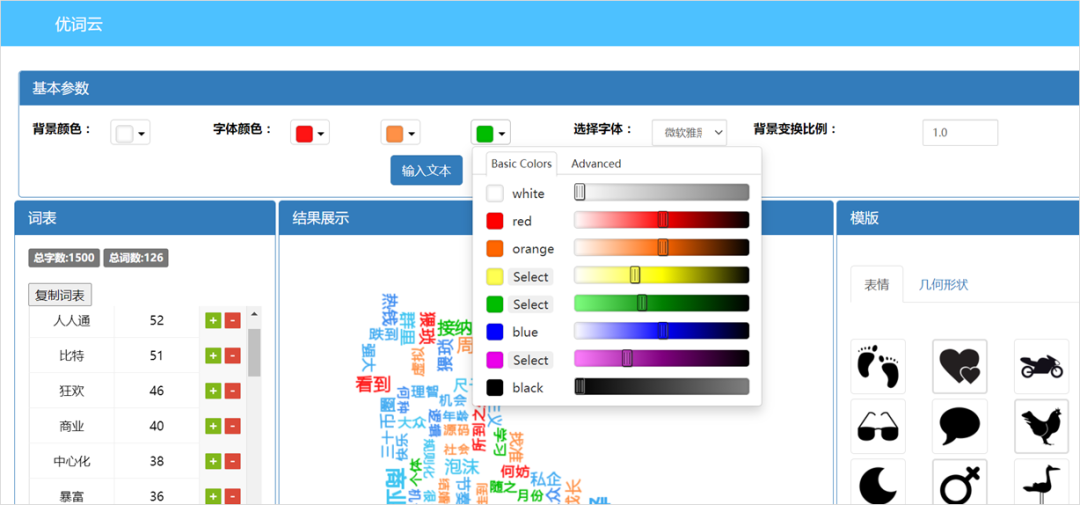Click Select button next to yellow swatch
The width and height of the screenshot is (1080, 505).
530,277
